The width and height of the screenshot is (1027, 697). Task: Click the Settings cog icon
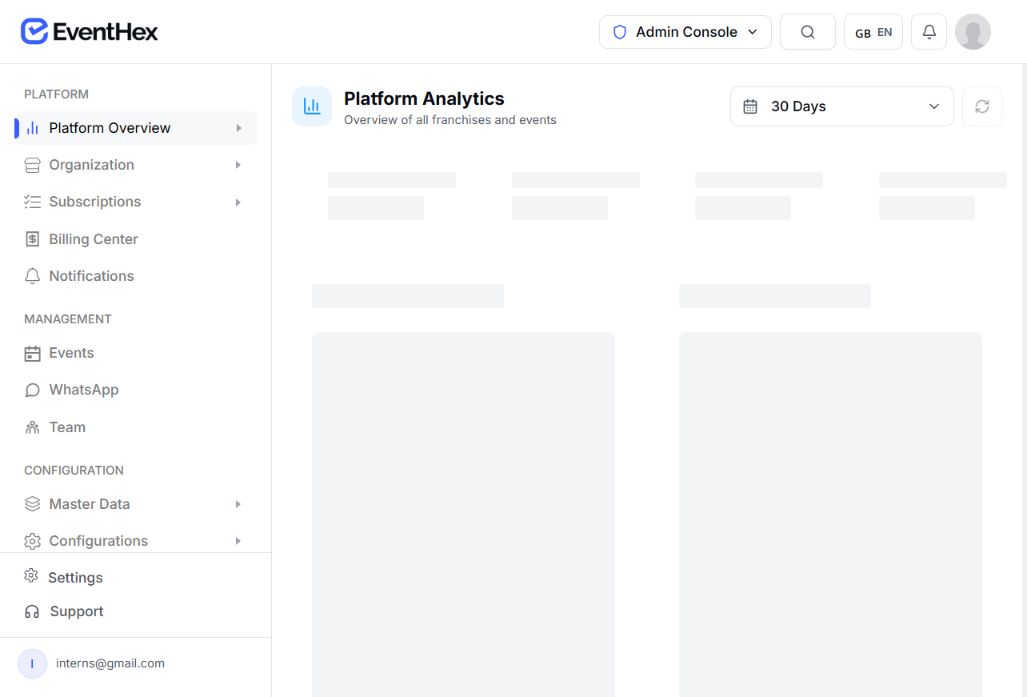pos(31,576)
